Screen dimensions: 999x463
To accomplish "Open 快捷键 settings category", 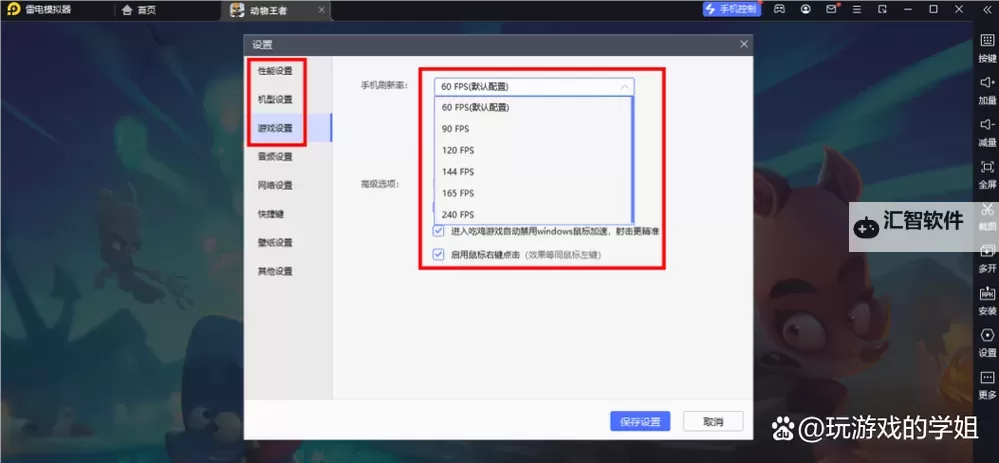I will [x=271, y=214].
